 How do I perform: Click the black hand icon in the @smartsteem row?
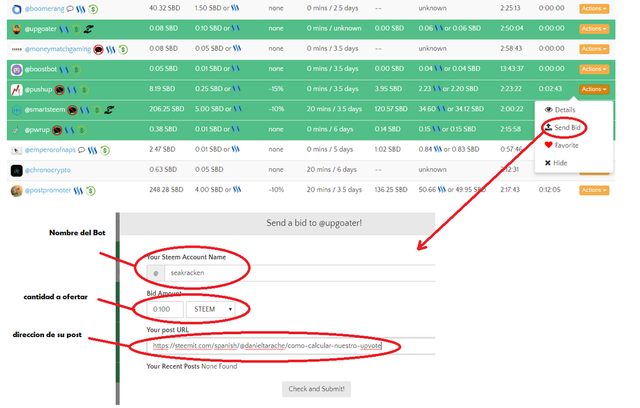(x=109, y=110)
